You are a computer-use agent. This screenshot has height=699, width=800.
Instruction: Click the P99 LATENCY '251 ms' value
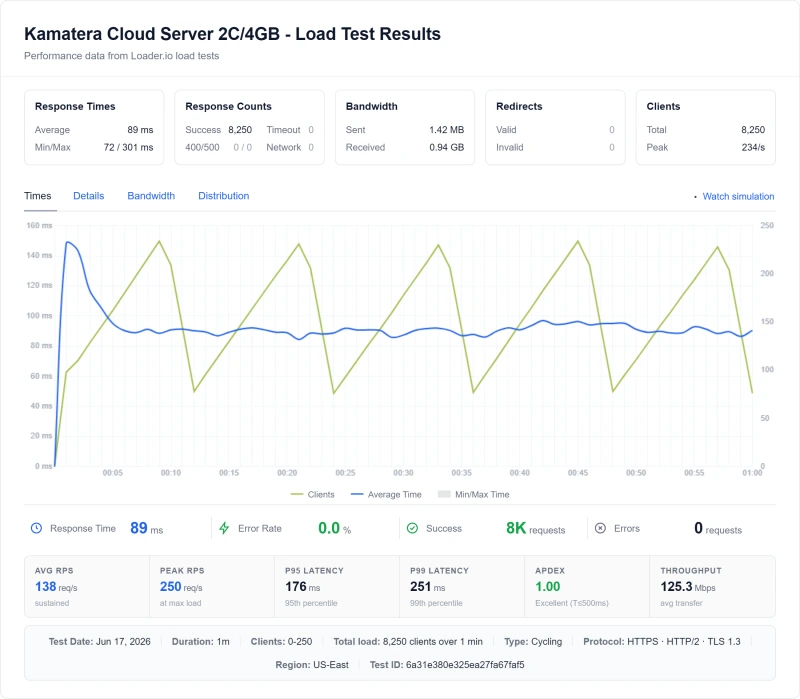point(428,587)
